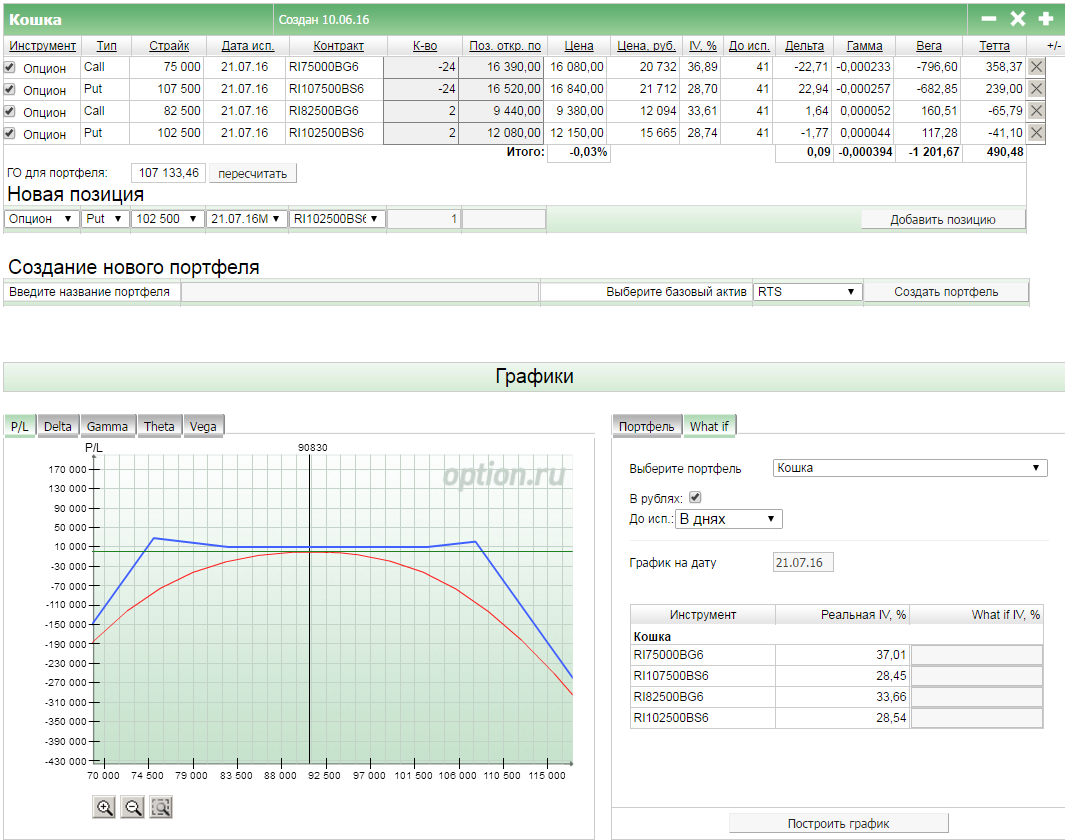This screenshot has width=1065, height=840.
Task: Click What if IV field for RI75000BG6
Action: pos(977,655)
